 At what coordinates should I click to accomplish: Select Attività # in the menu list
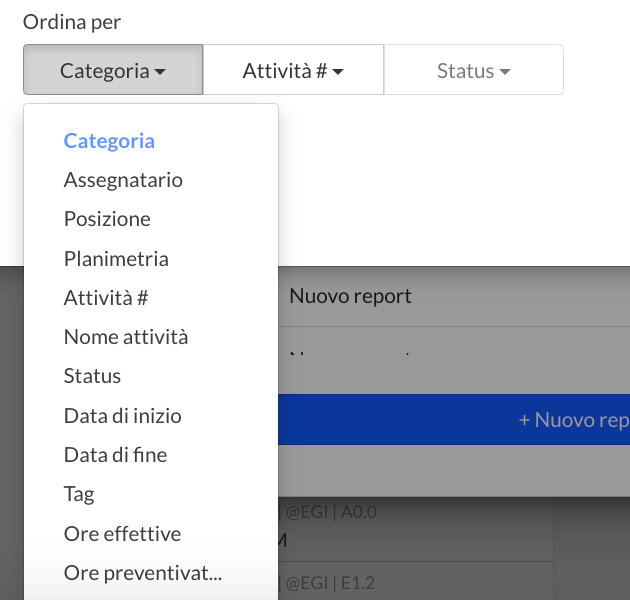(106, 298)
